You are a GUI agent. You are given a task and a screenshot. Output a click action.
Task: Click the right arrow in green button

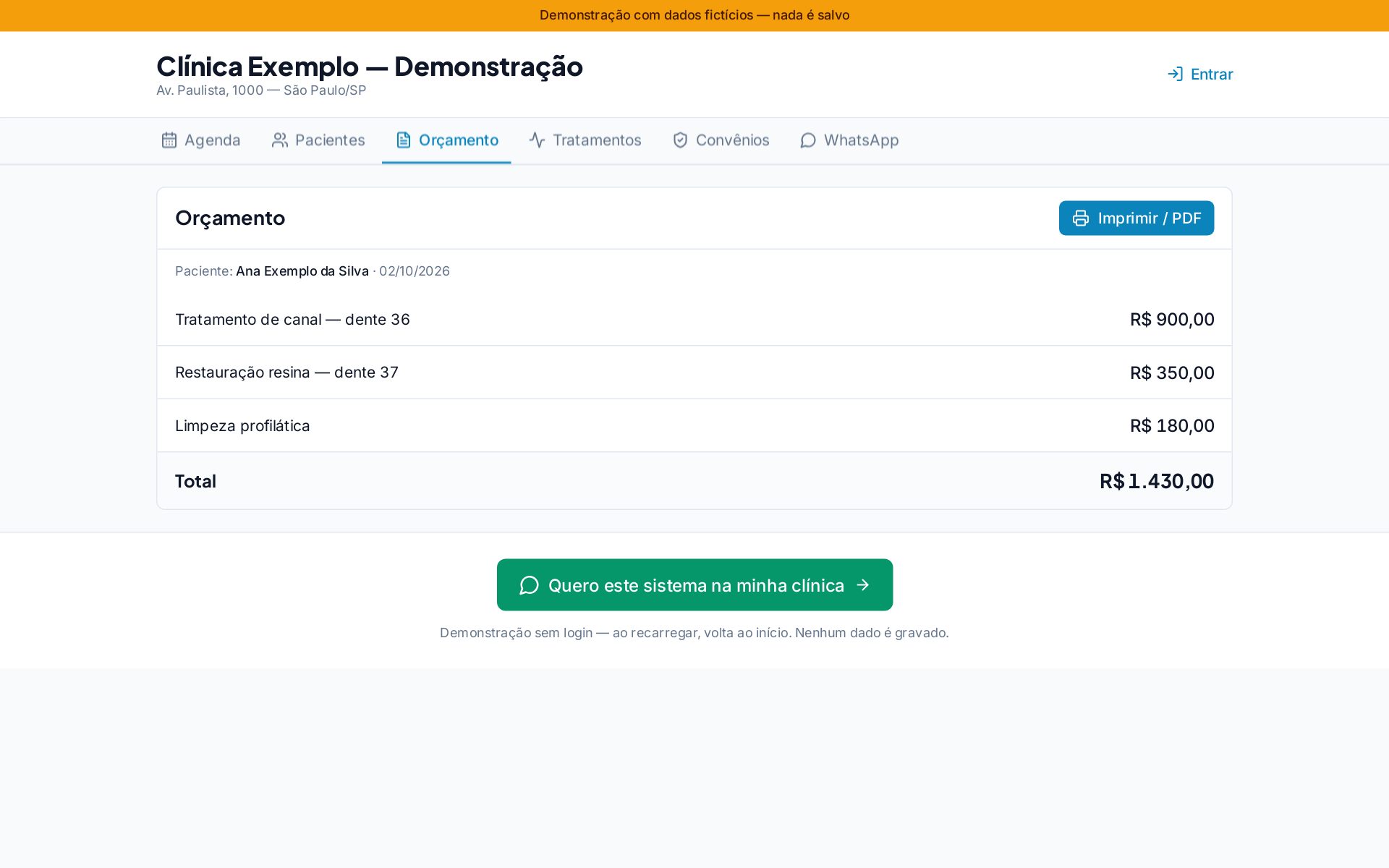click(862, 584)
